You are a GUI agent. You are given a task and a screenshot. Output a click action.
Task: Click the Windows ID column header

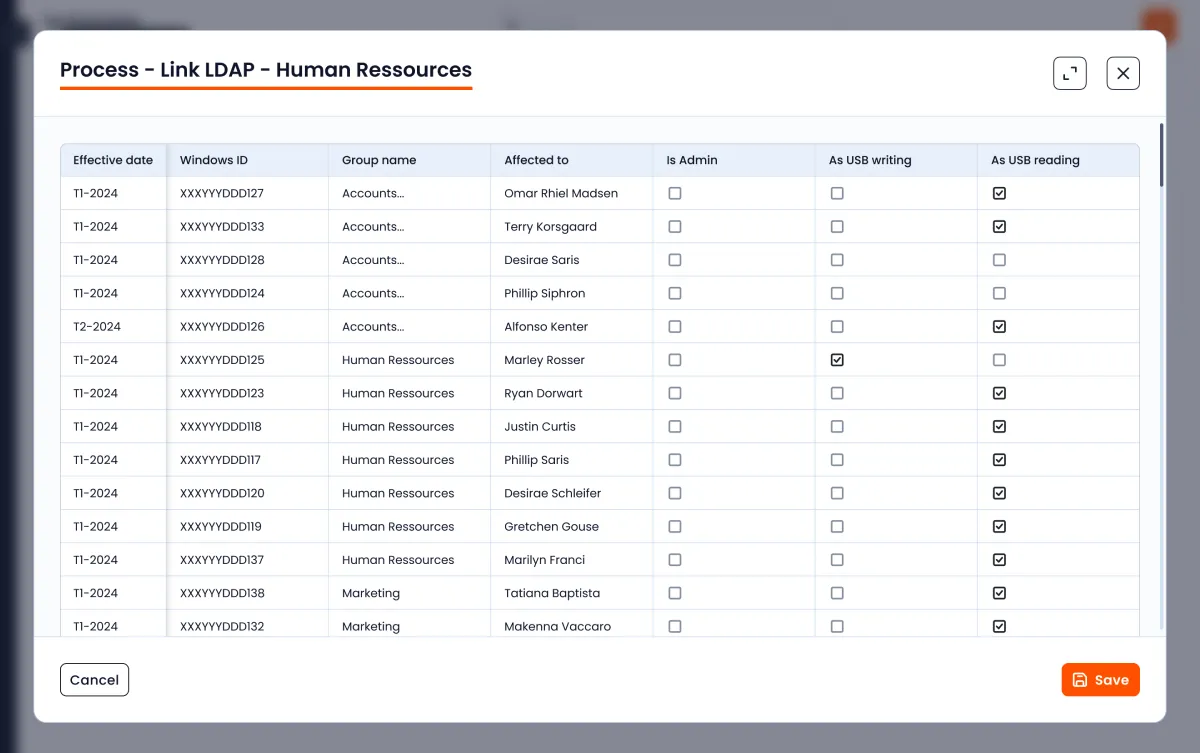coord(214,160)
